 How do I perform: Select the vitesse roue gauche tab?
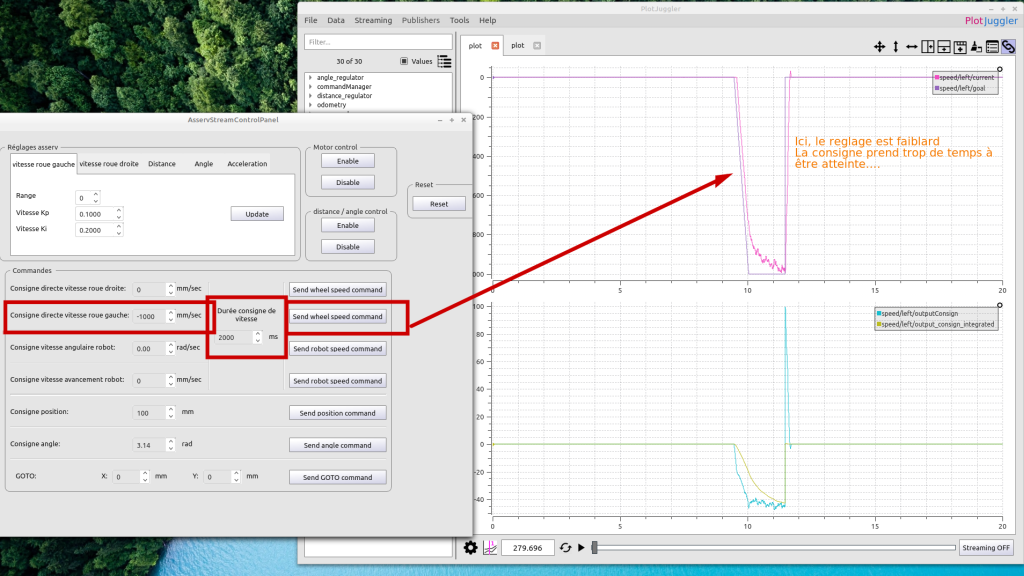(x=44, y=164)
